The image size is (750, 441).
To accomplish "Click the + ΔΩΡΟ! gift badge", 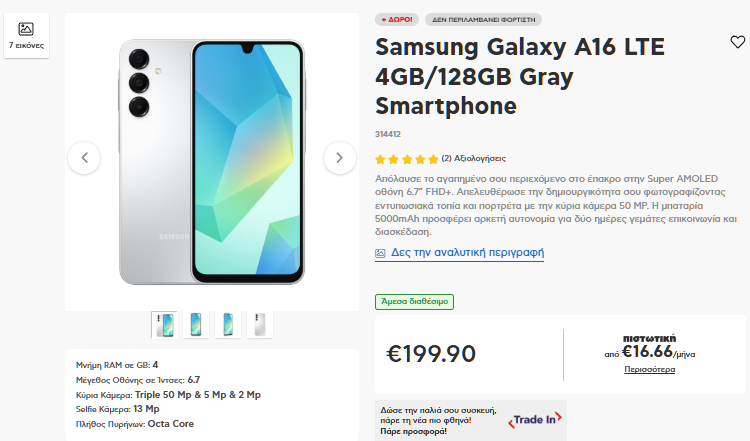I will 397,20.
